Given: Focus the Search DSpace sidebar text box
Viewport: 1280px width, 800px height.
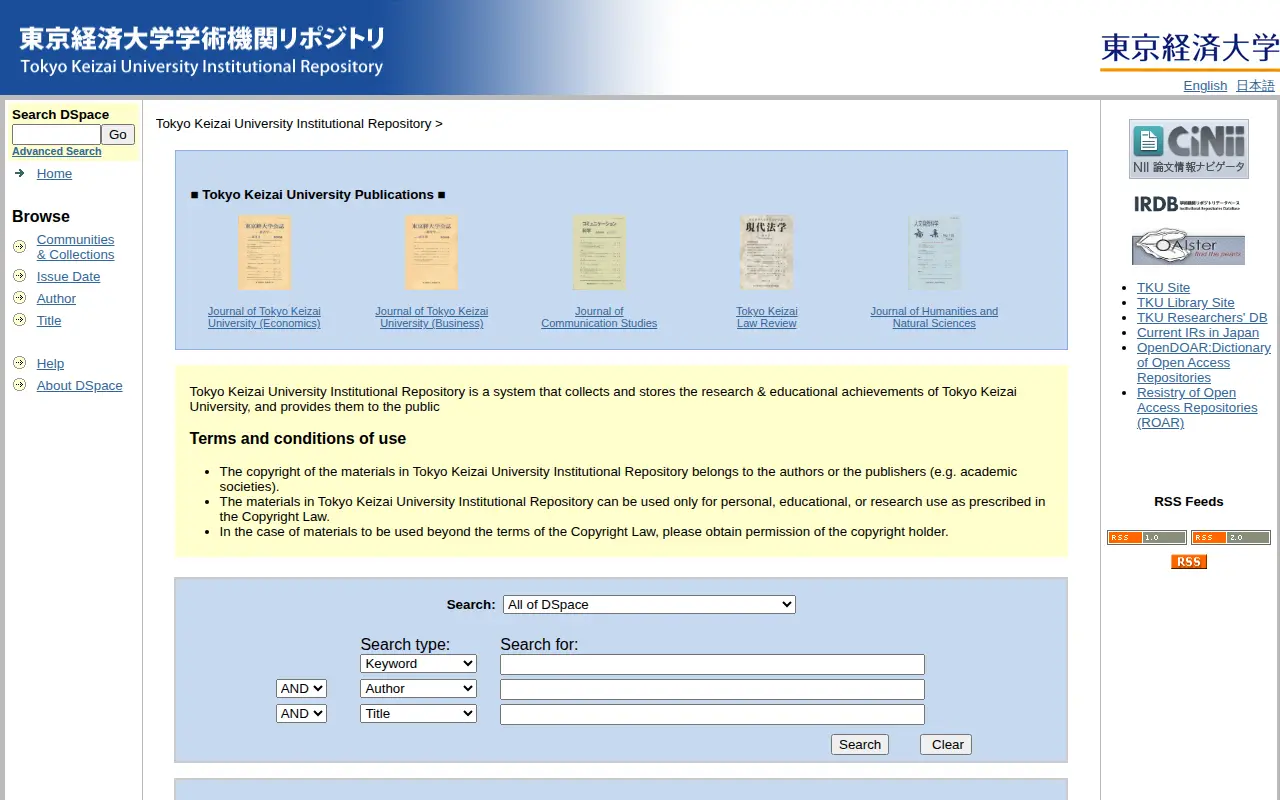Looking at the screenshot, I should pos(56,134).
